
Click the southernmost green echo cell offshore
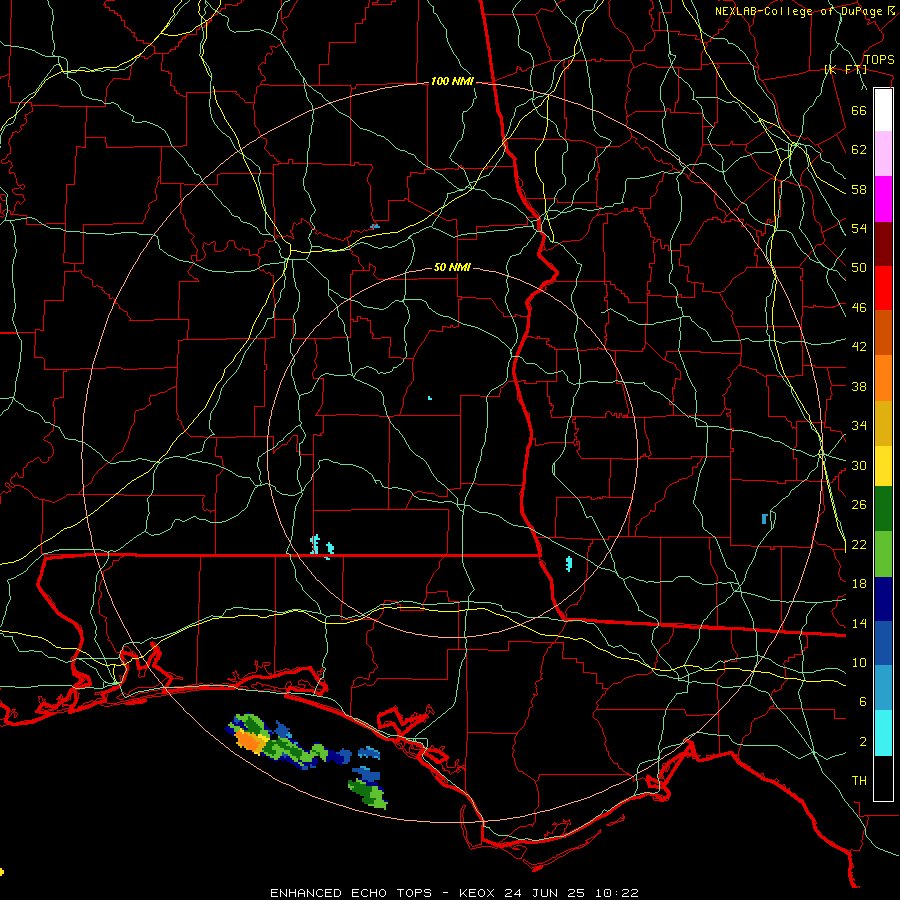point(368,794)
